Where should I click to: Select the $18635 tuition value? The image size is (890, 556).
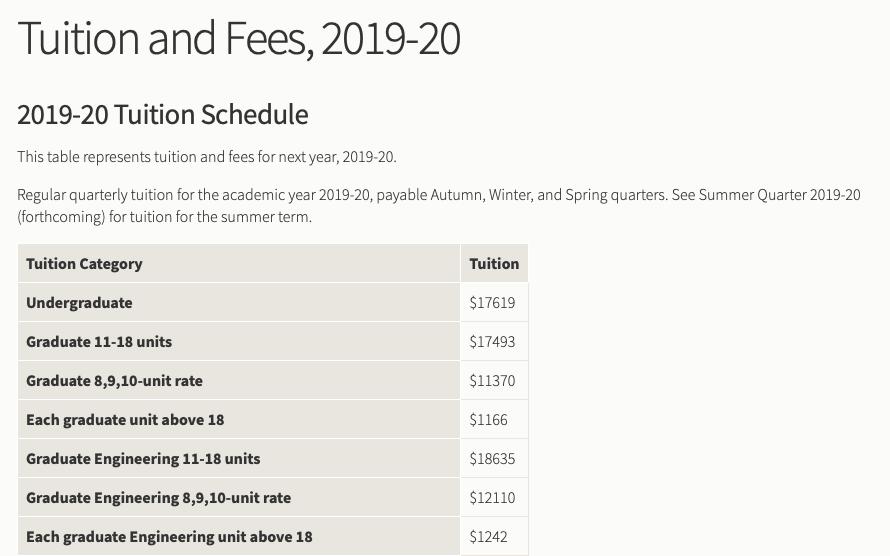pyautogui.click(x=492, y=458)
